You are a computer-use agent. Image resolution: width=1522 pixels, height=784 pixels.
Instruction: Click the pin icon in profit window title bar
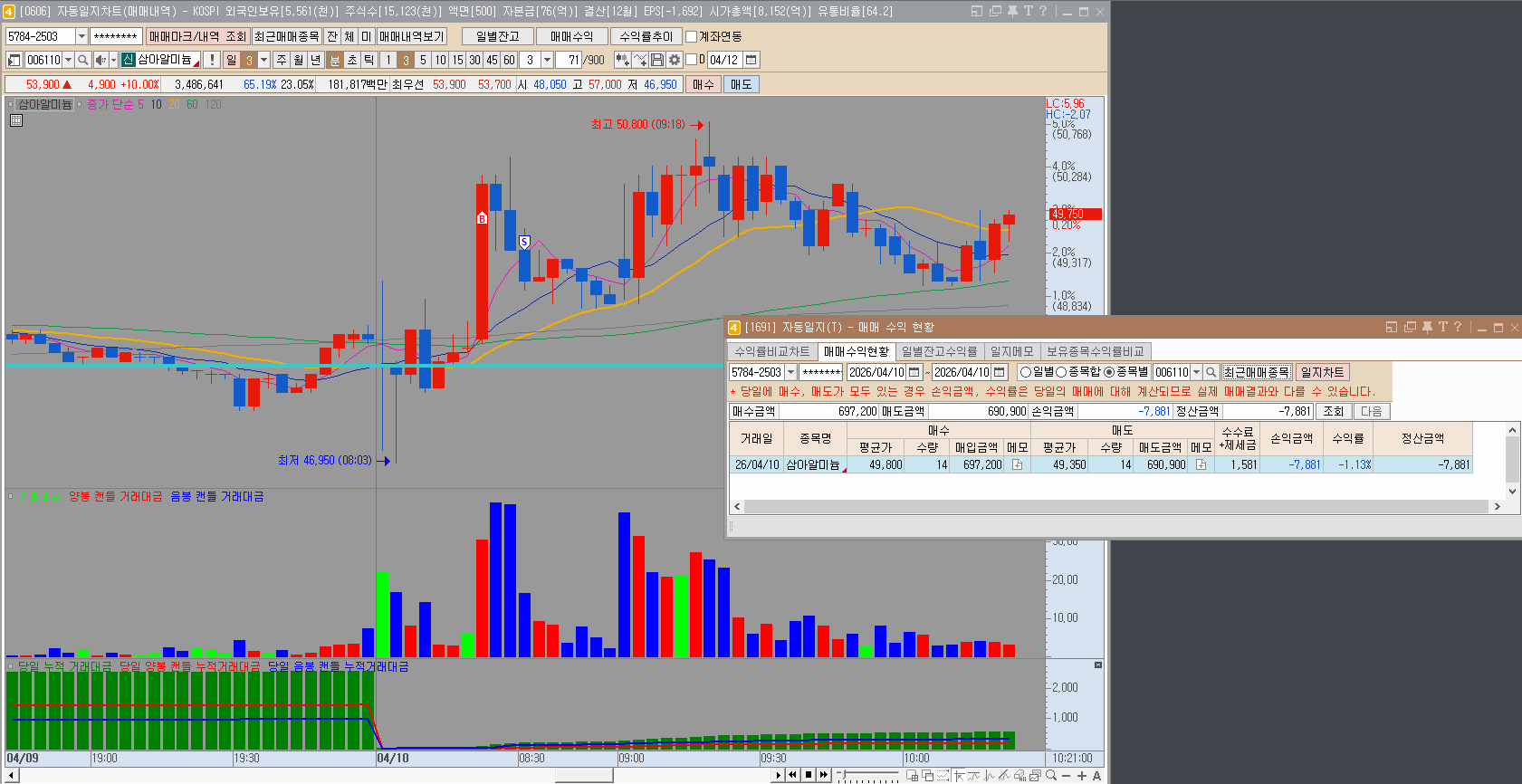coord(1427,327)
